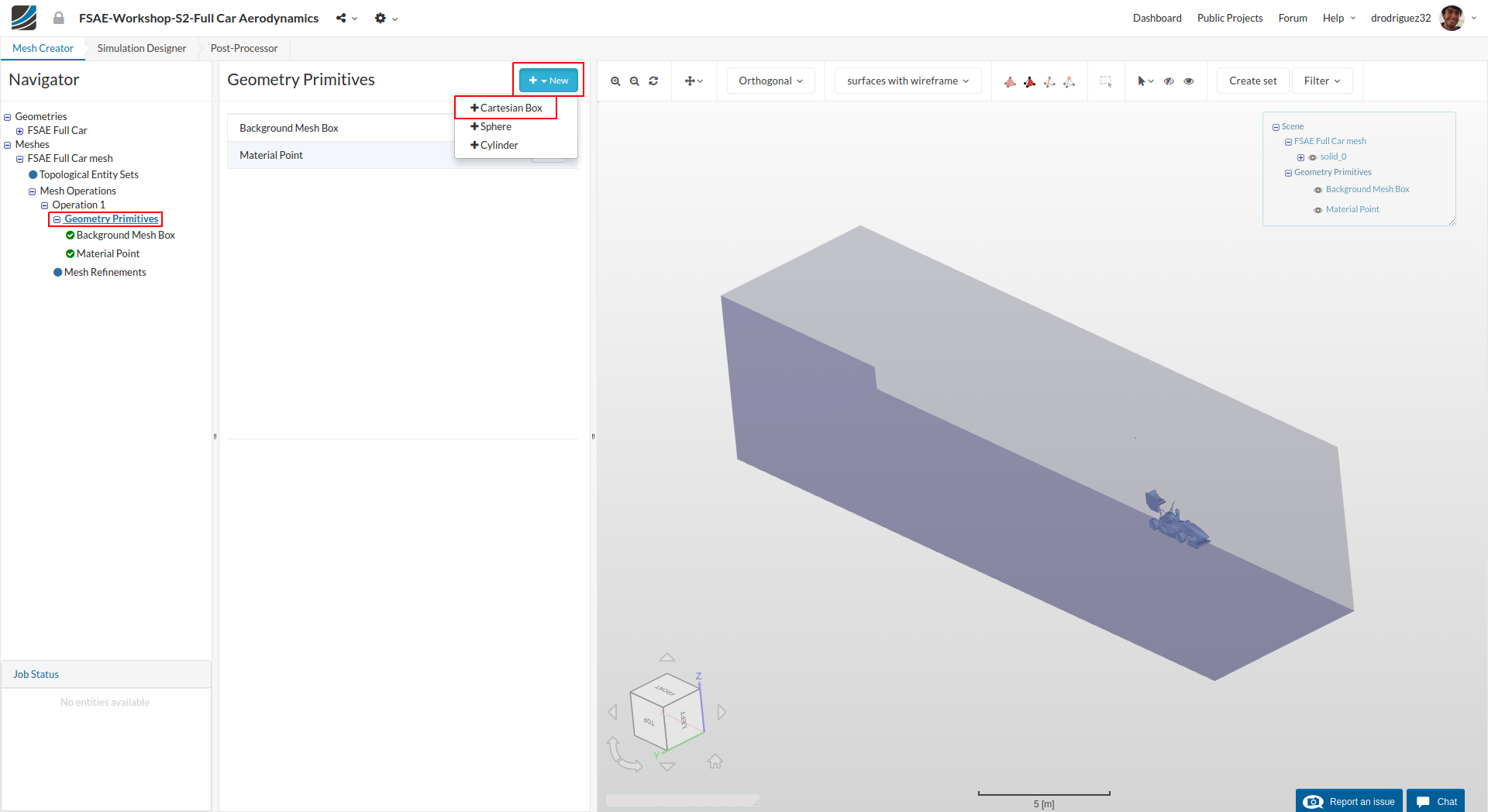This screenshot has width=1488, height=812.
Task: Open the surfaces with wireframe render mode dropdown
Action: pyautogui.click(x=908, y=81)
